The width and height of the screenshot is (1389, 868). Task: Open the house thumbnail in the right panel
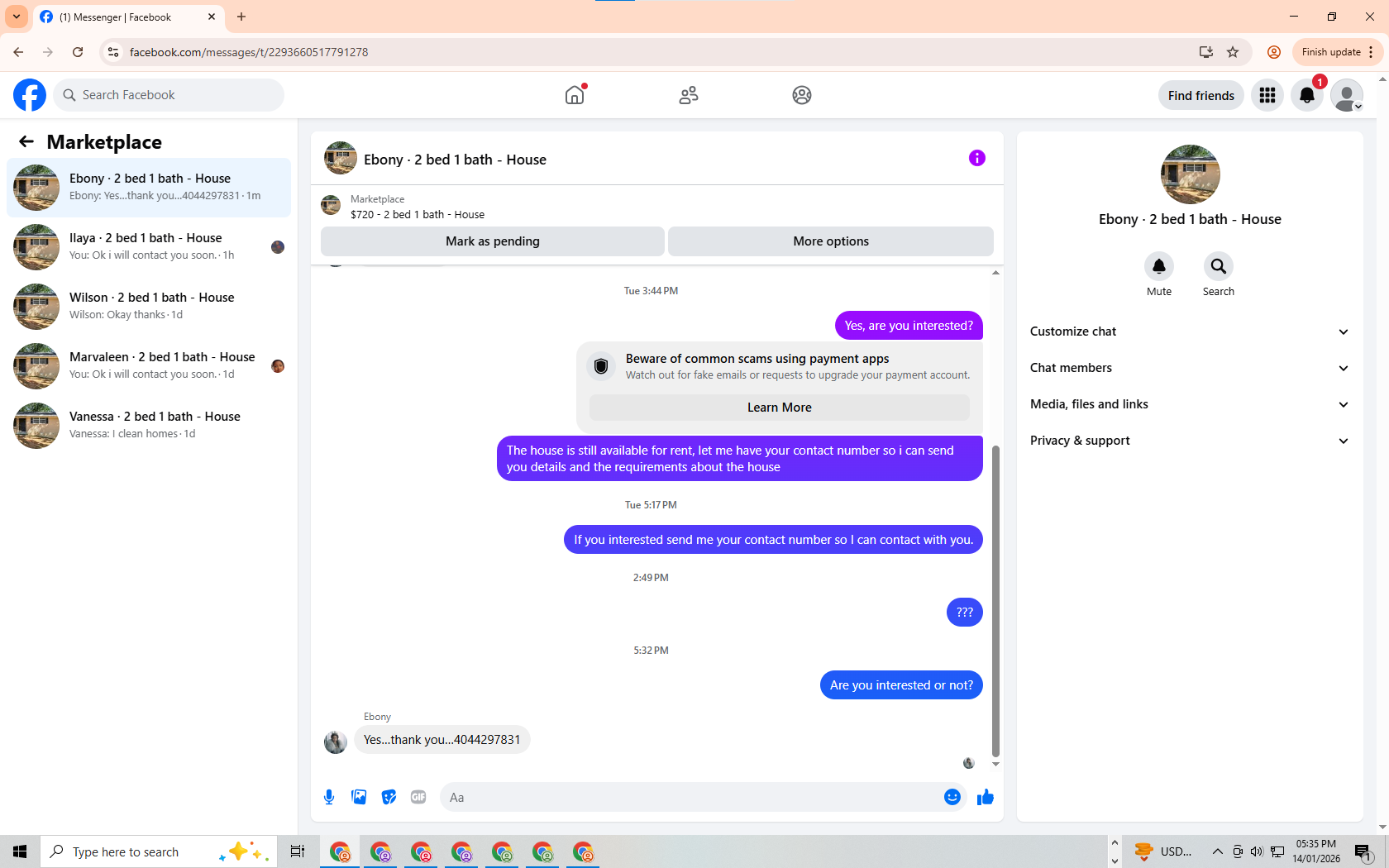[x=1191, y=174]
